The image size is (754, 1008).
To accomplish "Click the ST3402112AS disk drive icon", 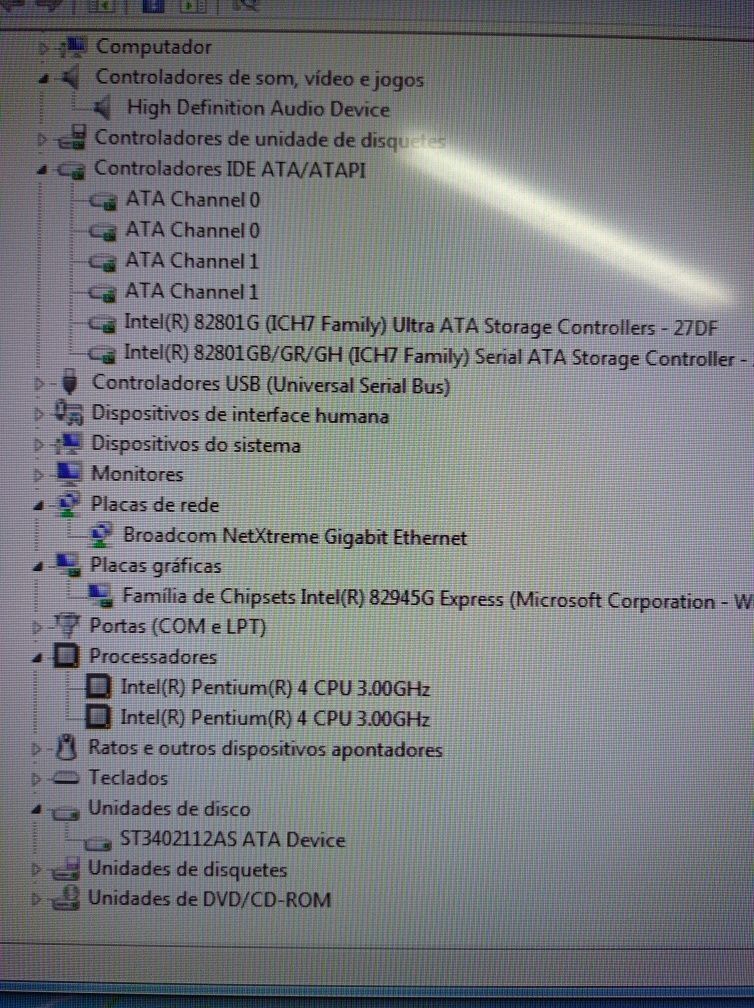I will pos(98,842).
